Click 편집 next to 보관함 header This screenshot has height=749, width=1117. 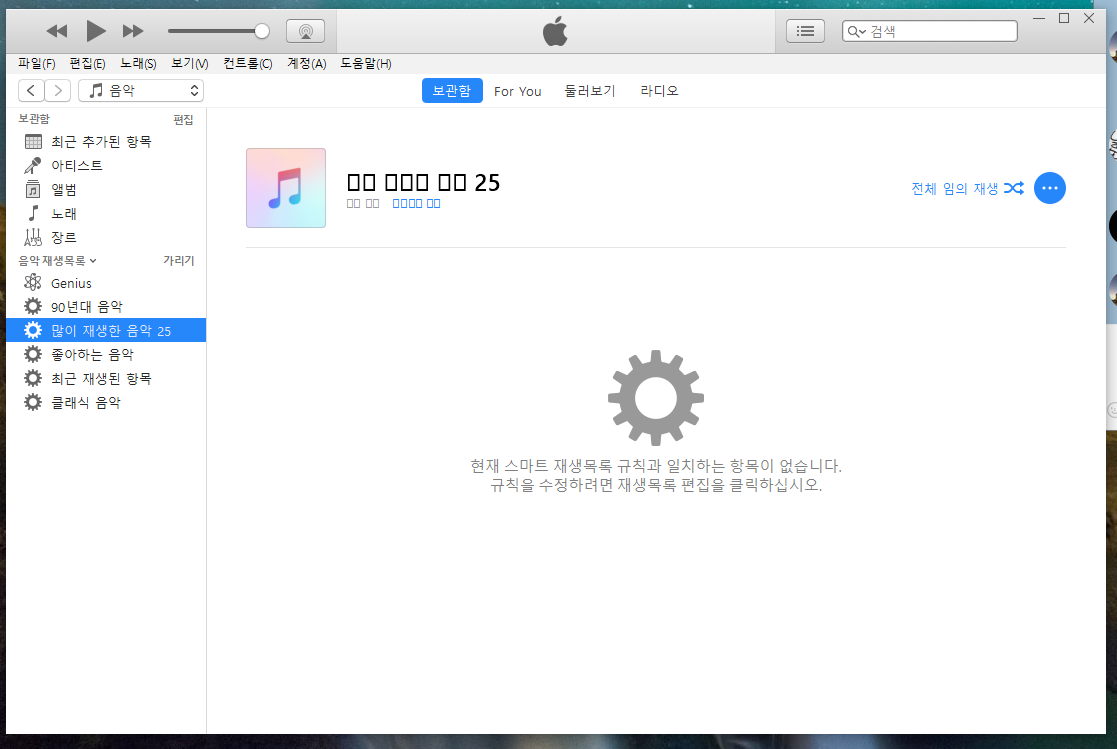pyautogui.click(x=183, y=120)
